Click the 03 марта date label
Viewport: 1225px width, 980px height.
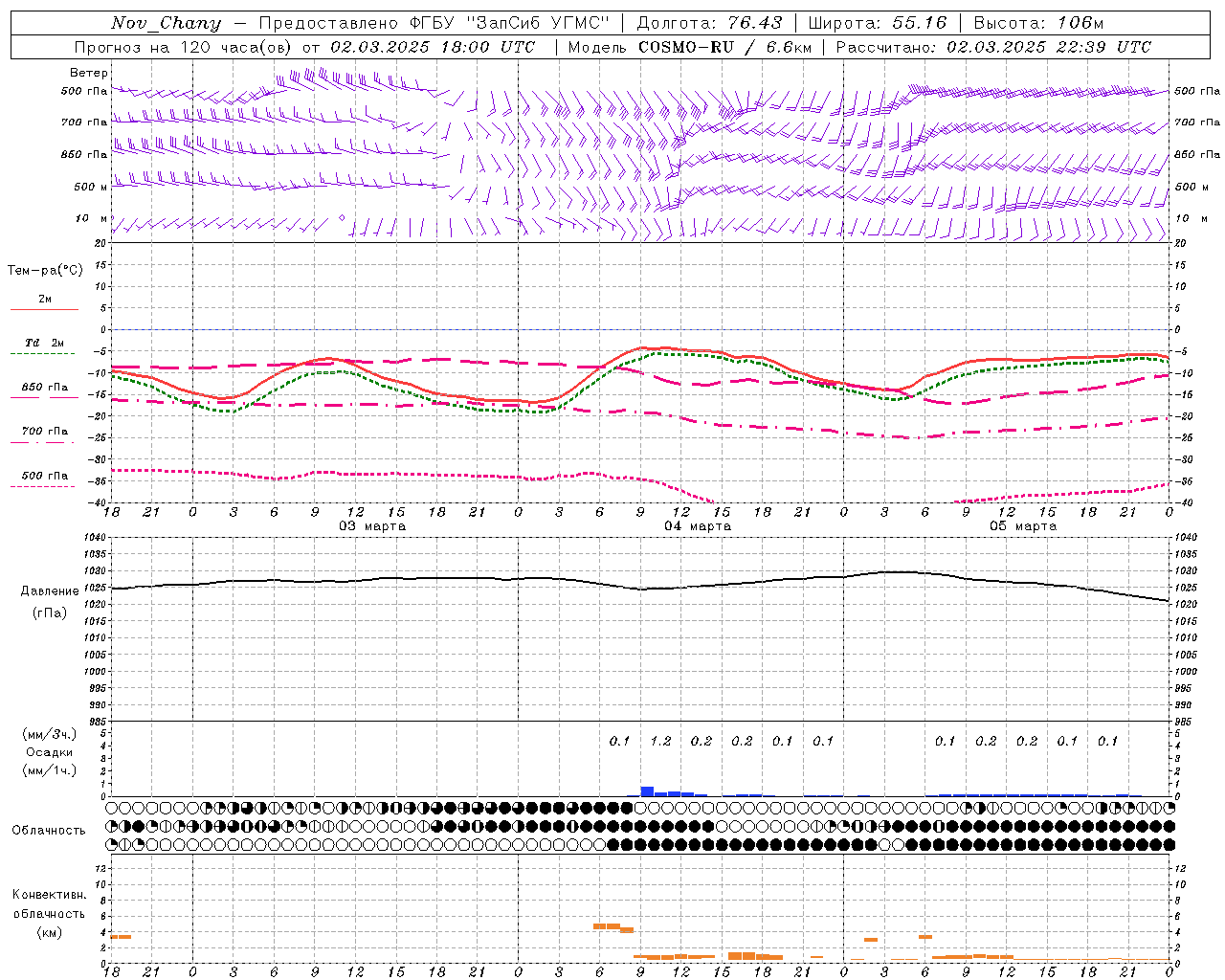[373, 526]
